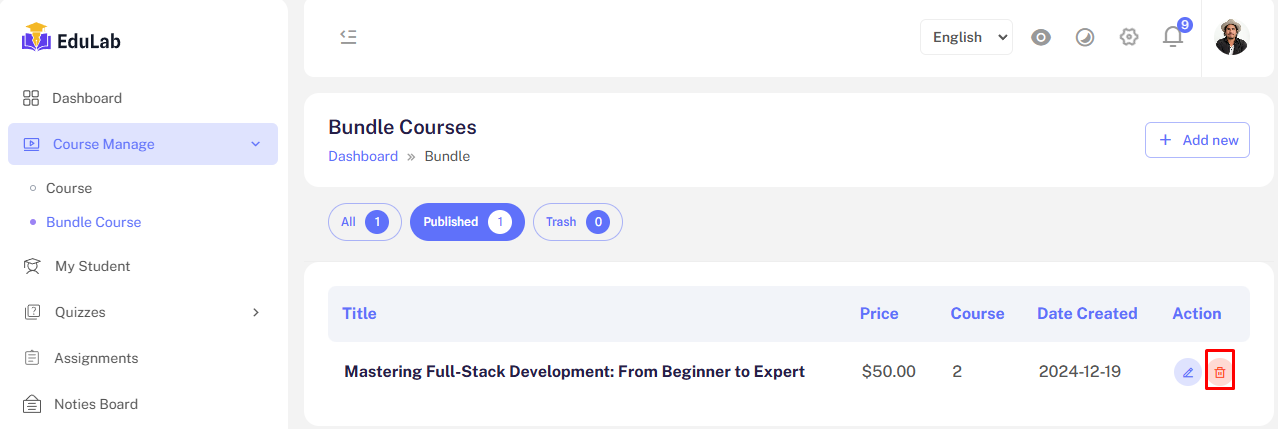Open Course in the sidebar submenu
The height and width of the screenshot is (429, 1278).
pyautogui.click(x=69, y=188)
